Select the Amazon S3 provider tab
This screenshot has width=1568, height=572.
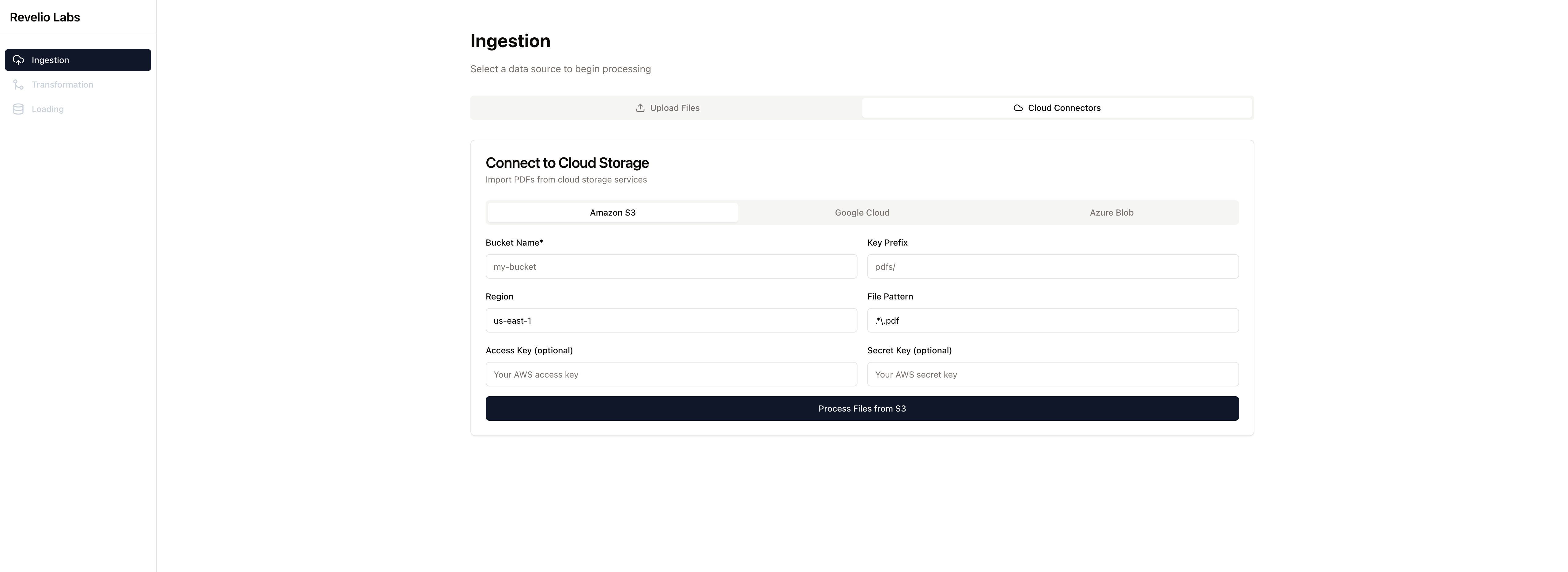coord(612,213)
